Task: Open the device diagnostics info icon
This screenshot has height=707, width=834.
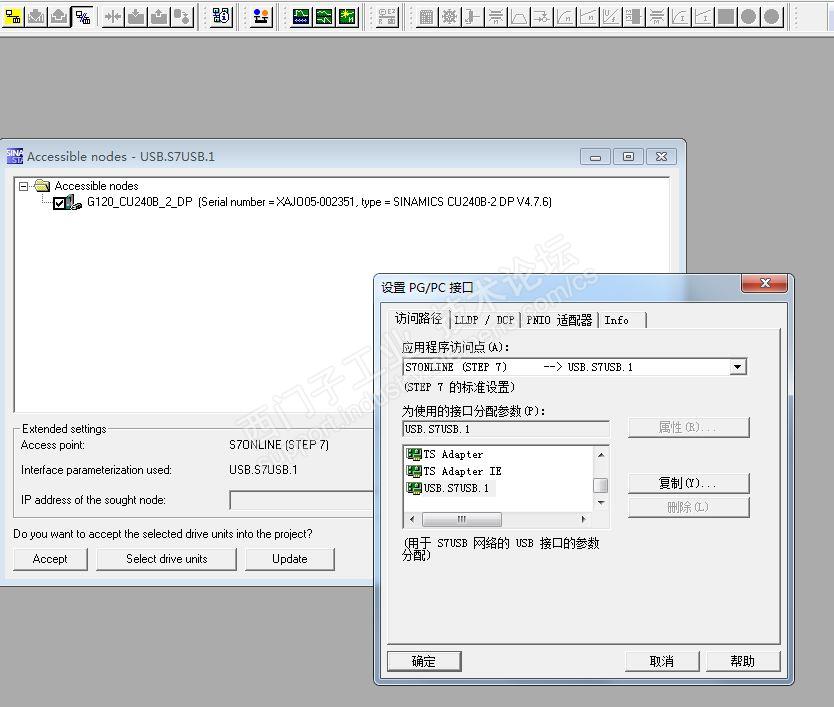Action: coord(221,17)
